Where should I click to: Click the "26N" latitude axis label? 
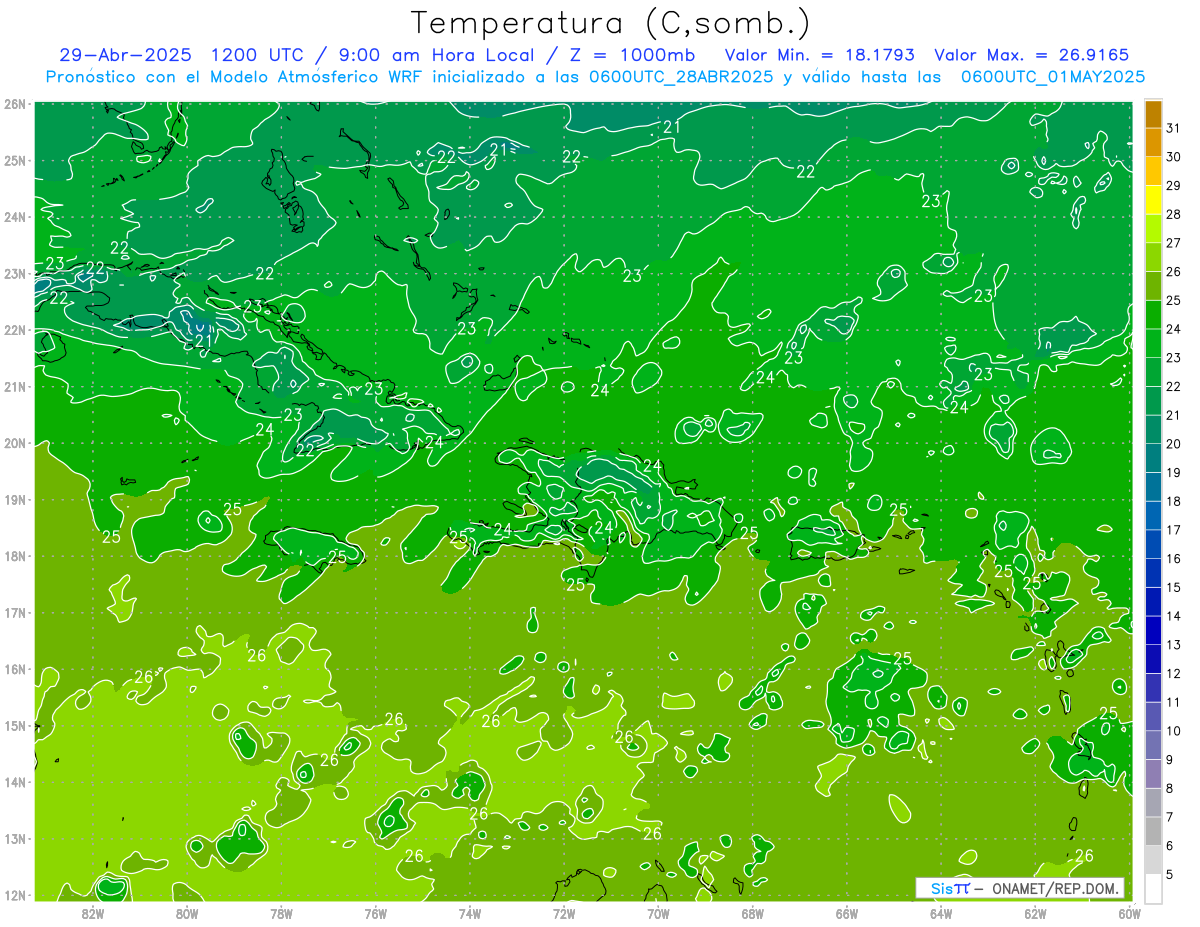click(x=15, y=104)
